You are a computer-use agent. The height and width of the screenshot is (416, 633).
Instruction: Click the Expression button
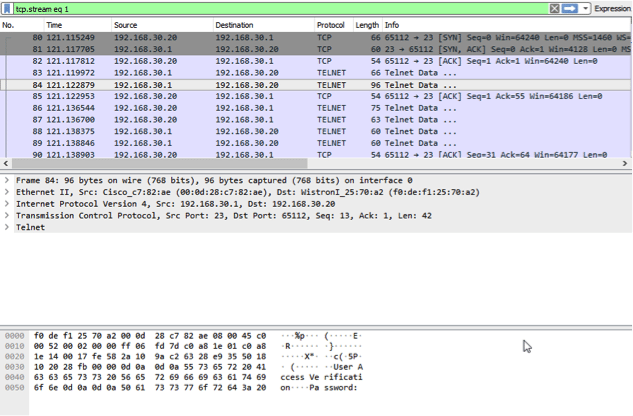coord(612,8)
